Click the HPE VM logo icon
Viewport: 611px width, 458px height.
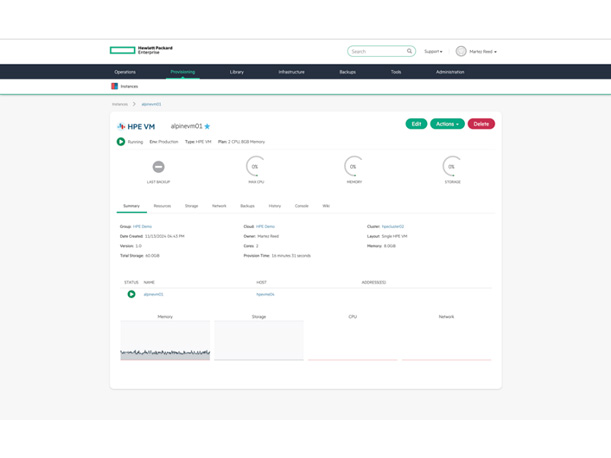122,127
